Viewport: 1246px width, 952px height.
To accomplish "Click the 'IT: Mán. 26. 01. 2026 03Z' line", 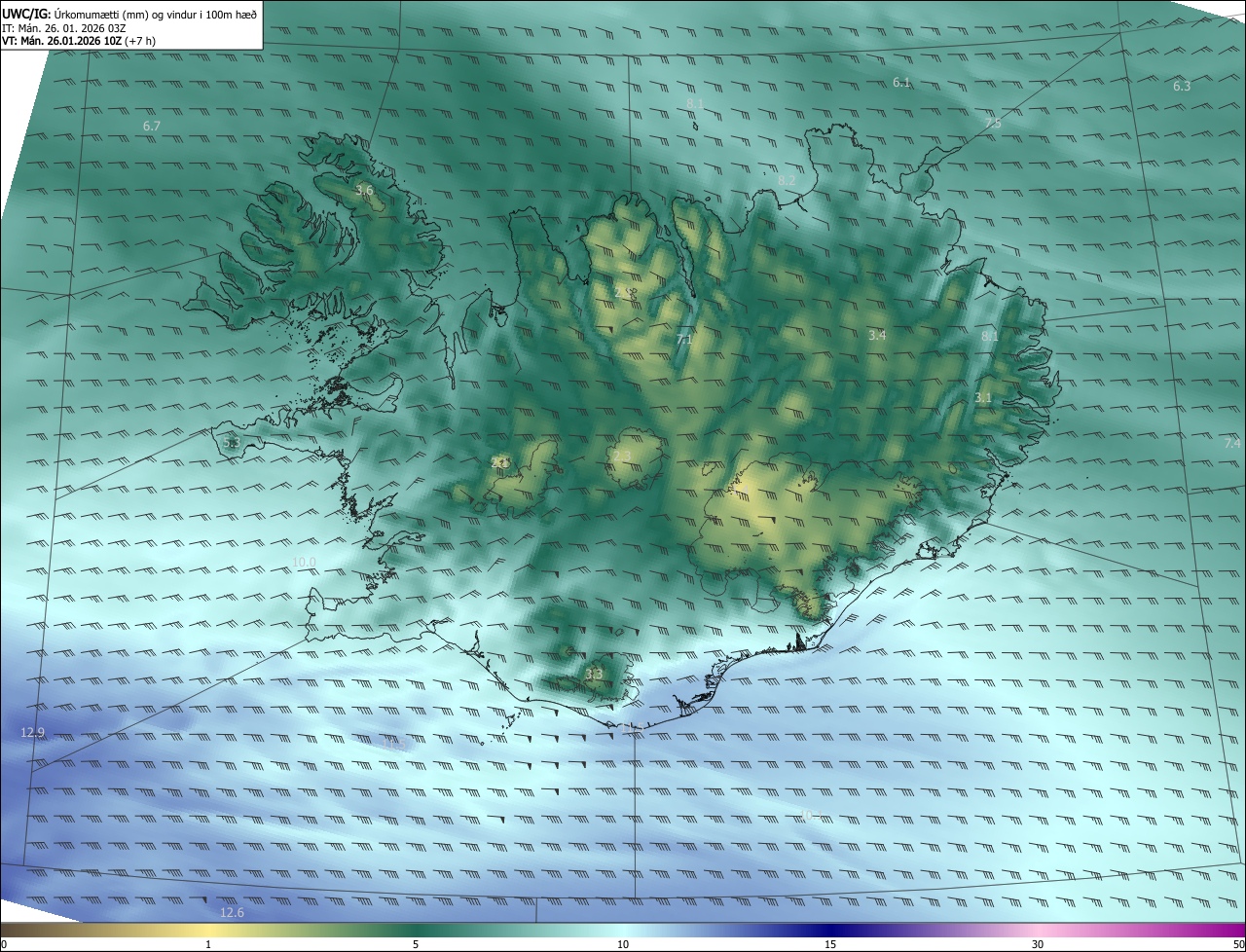I will coord(64,27).
